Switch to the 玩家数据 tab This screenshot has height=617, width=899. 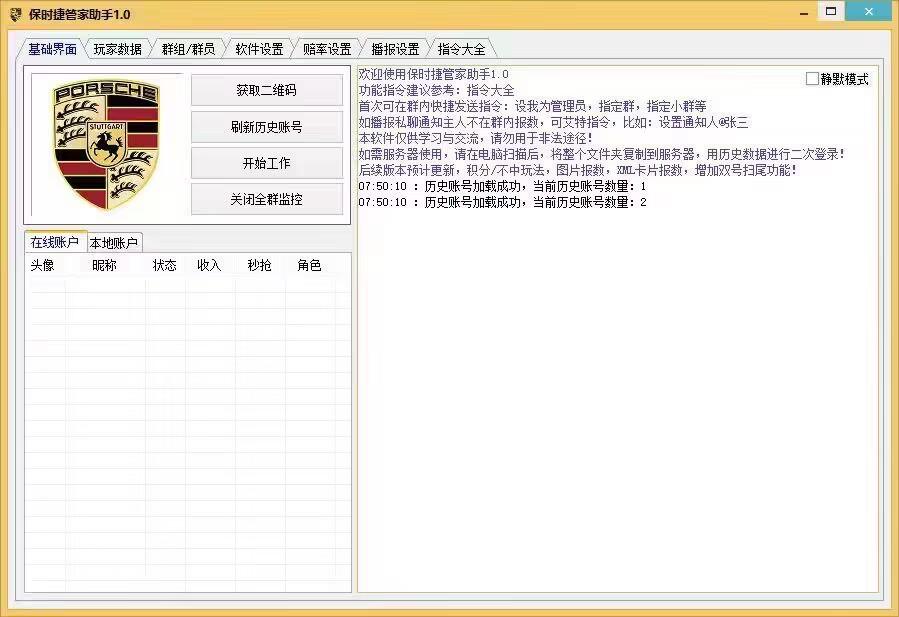tap(118, 49)
